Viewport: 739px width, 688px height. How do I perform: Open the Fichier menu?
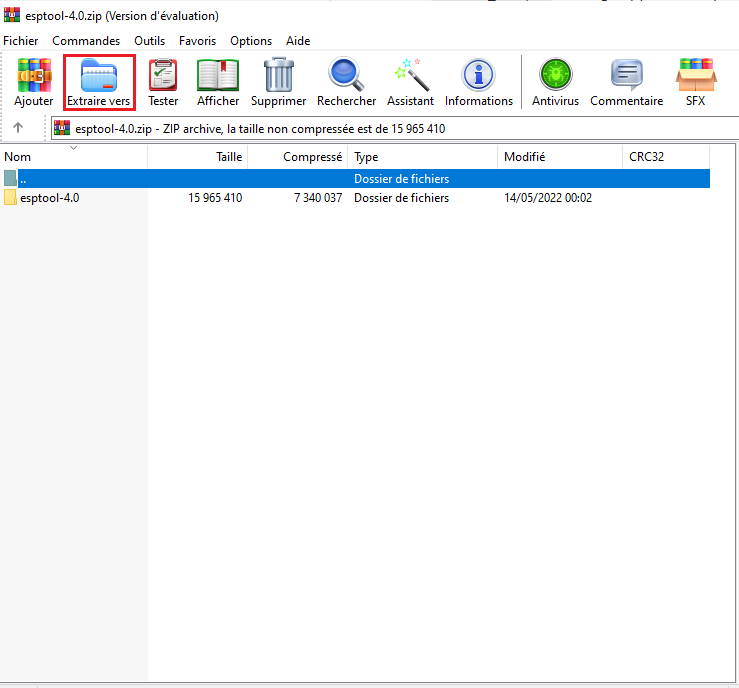20,41
